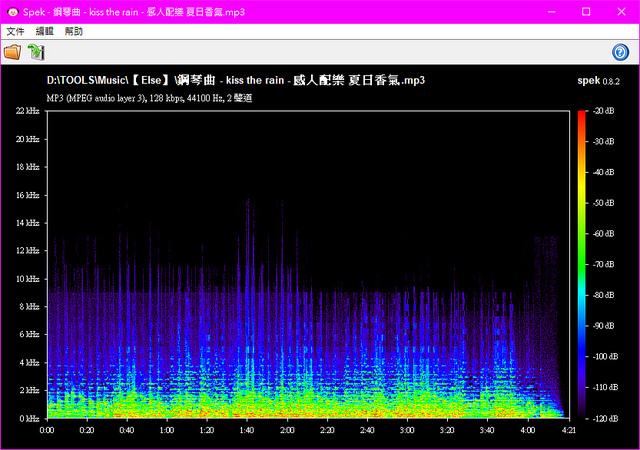Open the About help icon

620,52
